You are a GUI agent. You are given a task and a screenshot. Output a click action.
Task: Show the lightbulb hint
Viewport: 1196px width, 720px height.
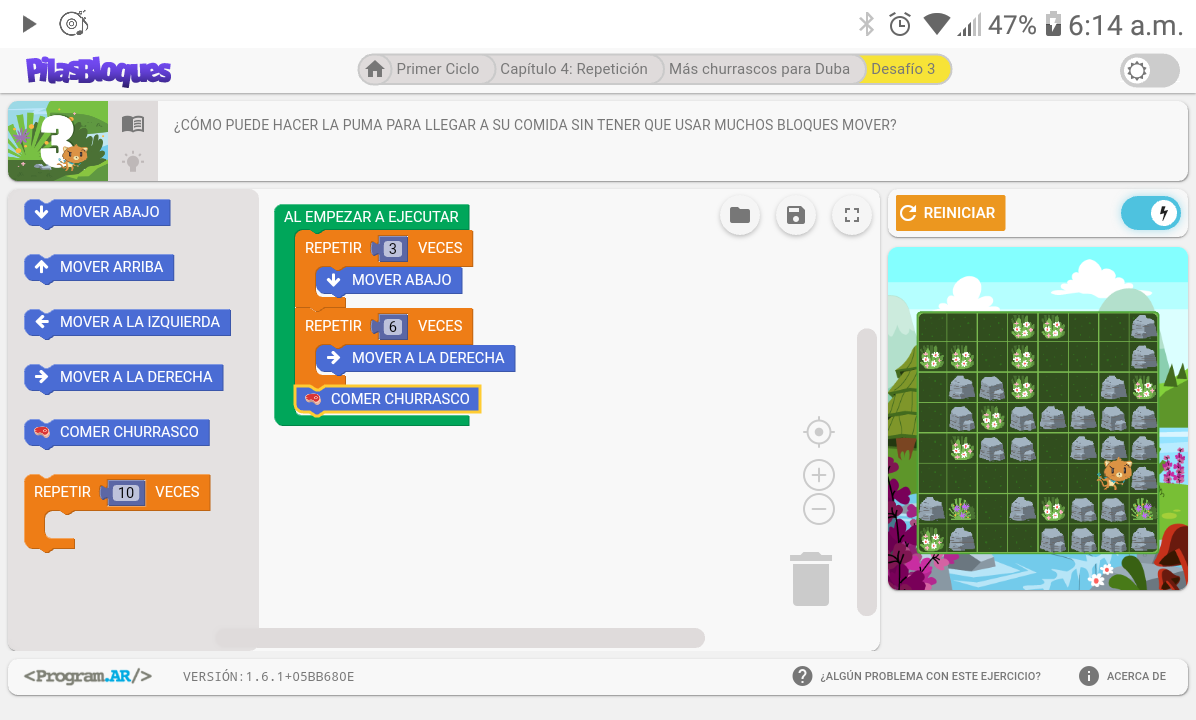click(133, 160)
